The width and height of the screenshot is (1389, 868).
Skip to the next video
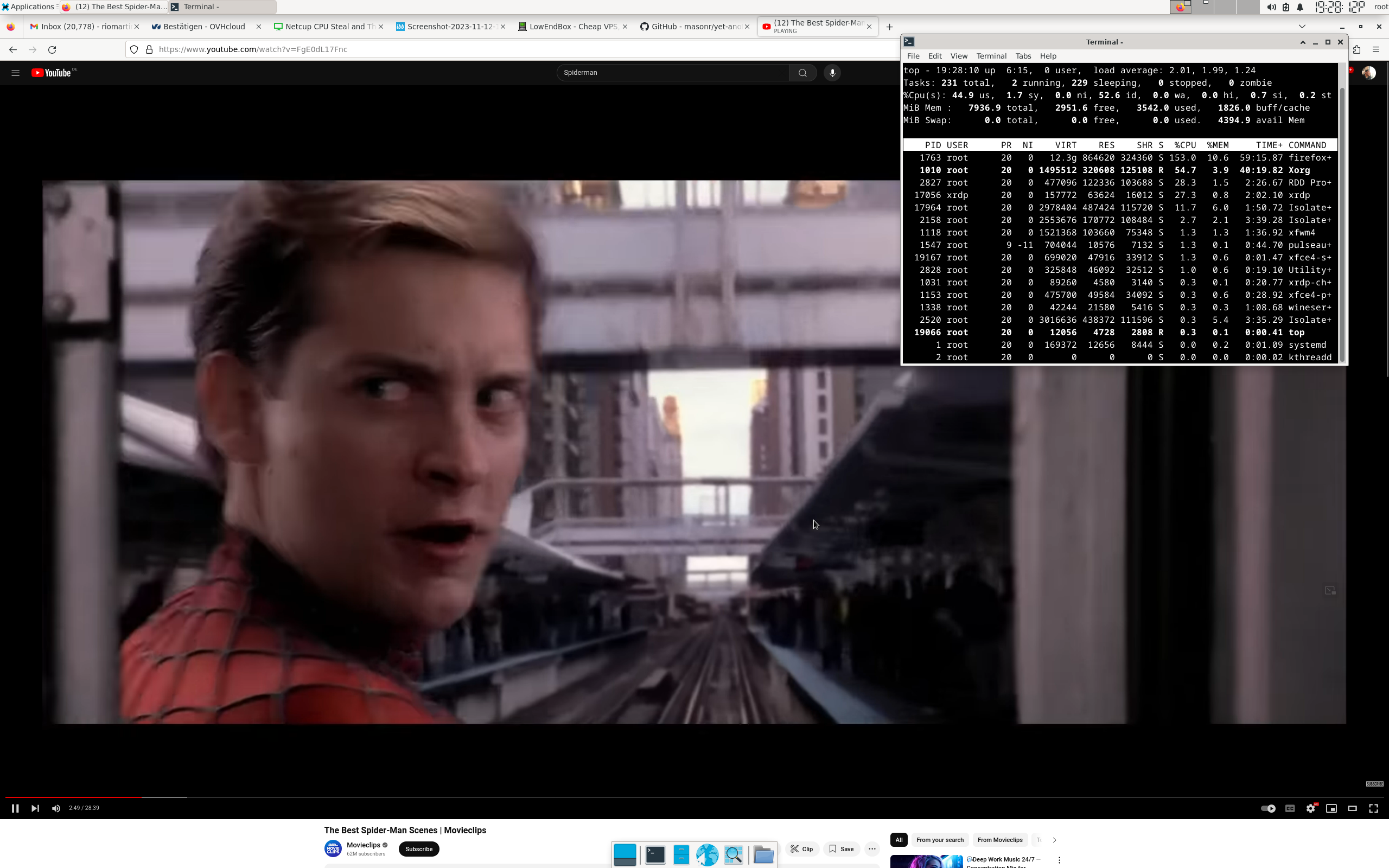pos(35,808)
